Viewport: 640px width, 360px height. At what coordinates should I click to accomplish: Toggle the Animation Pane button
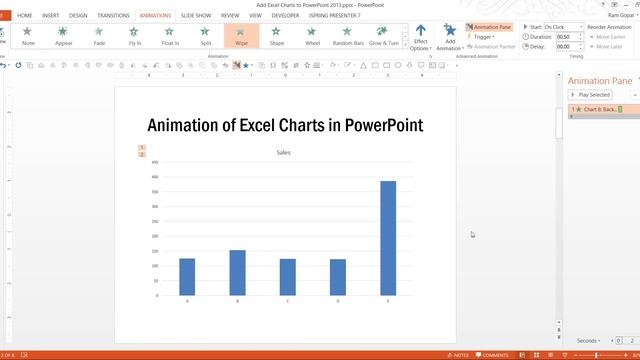point(489,27)
